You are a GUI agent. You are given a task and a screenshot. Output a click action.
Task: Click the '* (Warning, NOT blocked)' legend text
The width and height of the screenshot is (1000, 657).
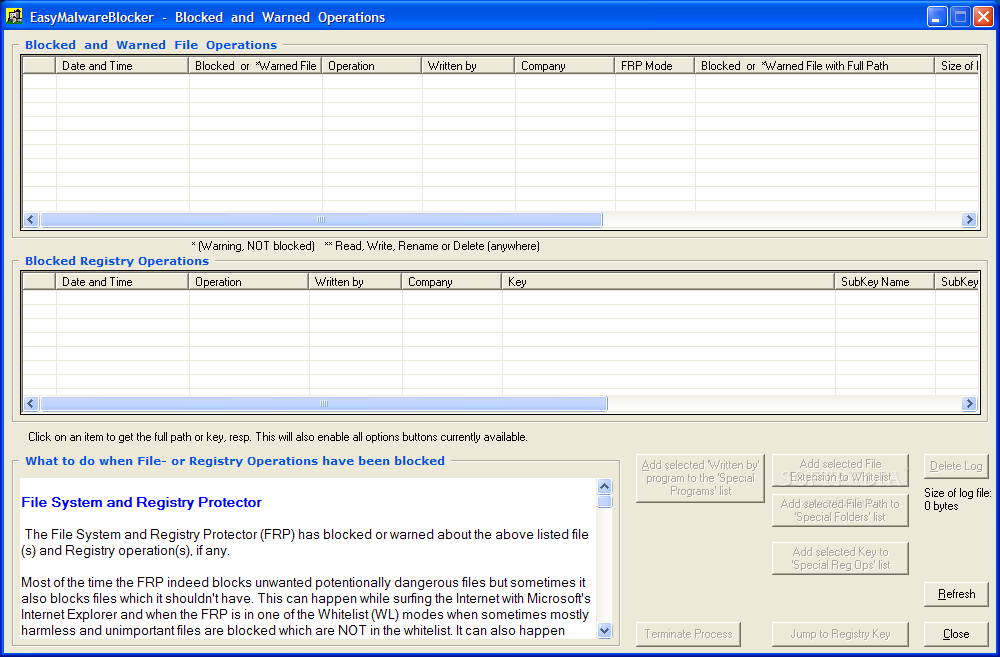[253, 246]
